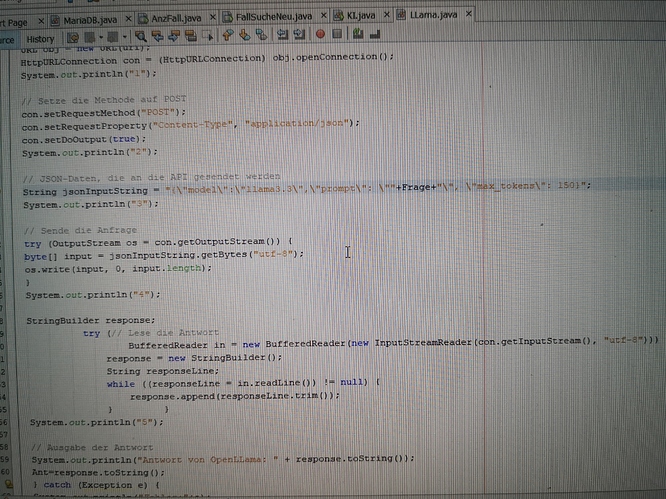Click the Comment lines icon
Image resolution: width=666 pixels, height=499 pixels.
point(358,33)
